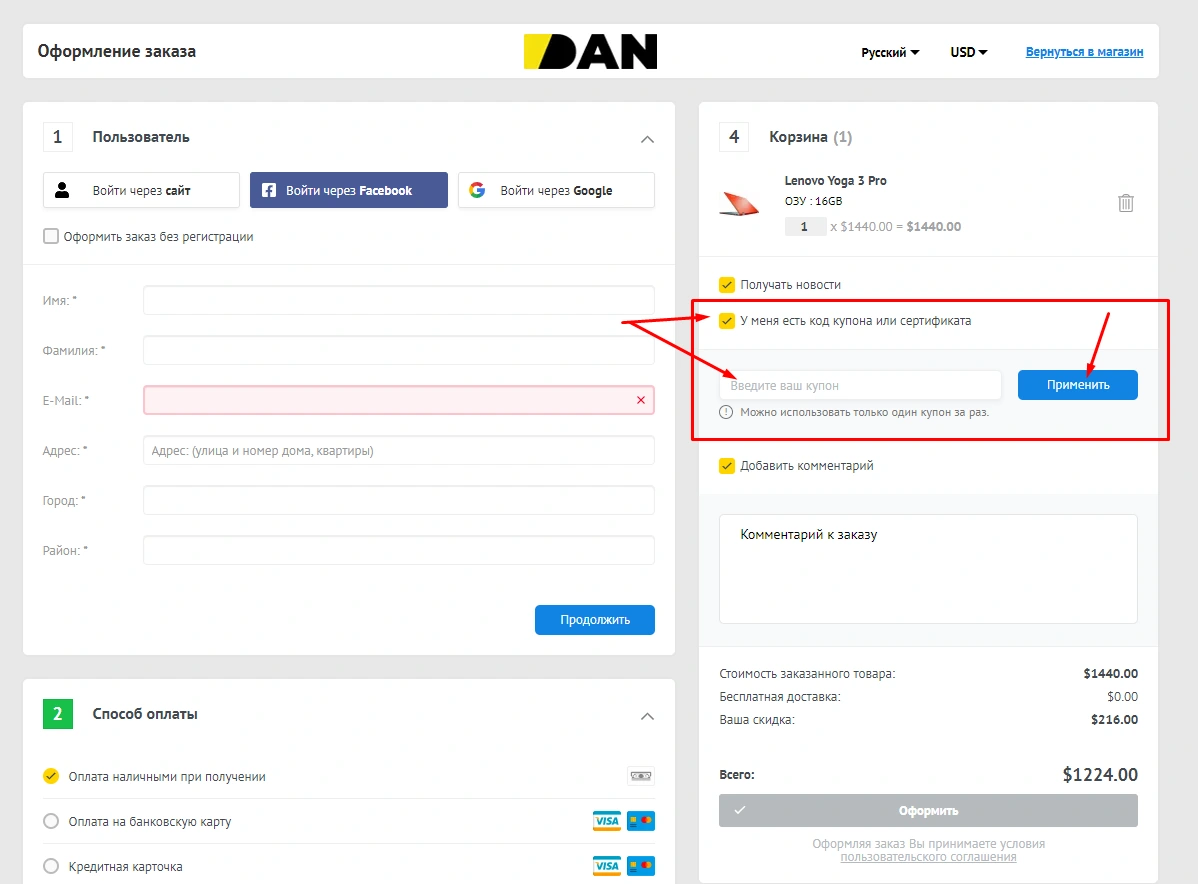Click the Mastercard icon beside credit card option
The height and width of the screenshot is (884, 1198).
(x=641, y=866)
